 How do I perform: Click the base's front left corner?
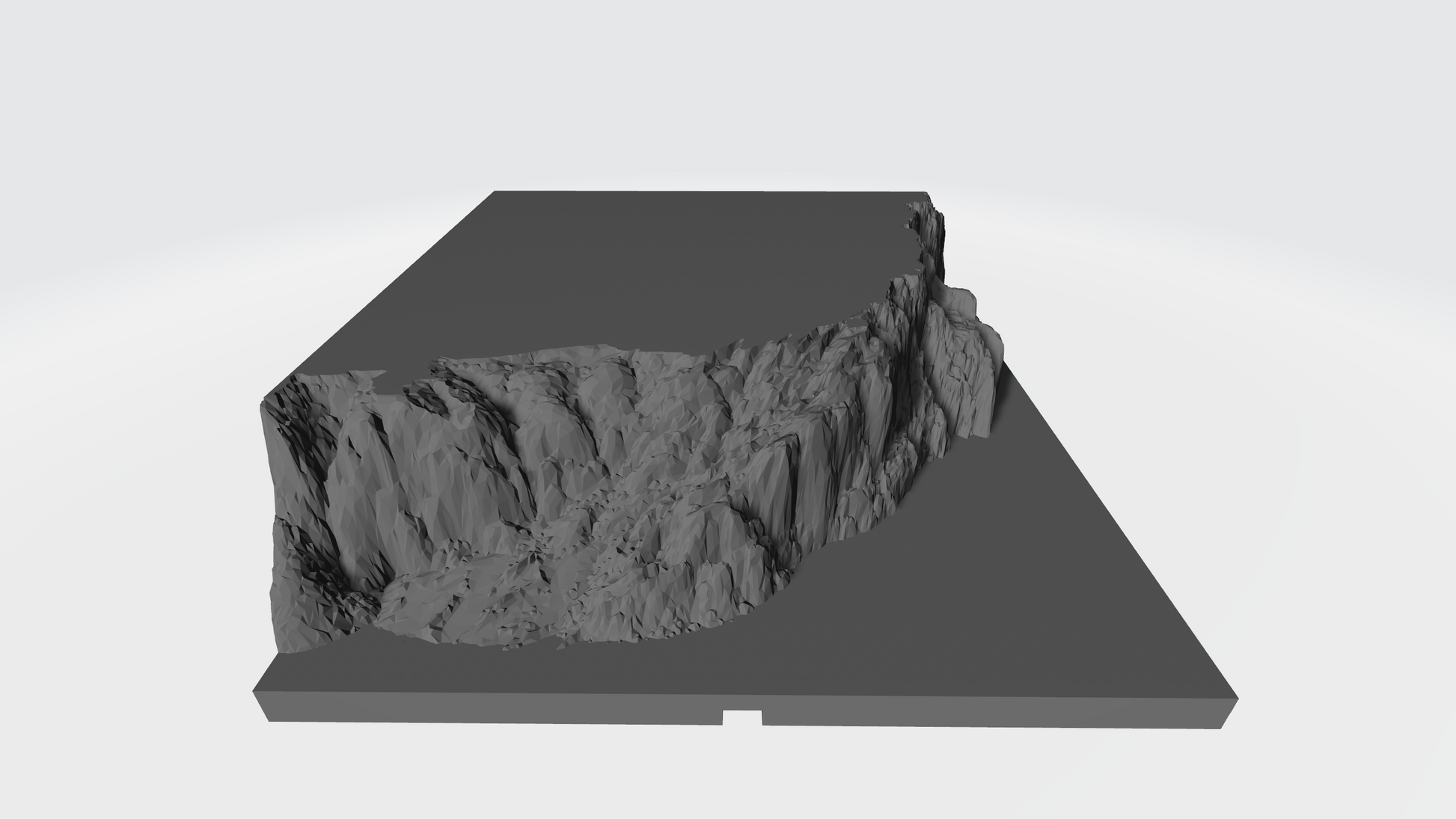tap(257, 693)
